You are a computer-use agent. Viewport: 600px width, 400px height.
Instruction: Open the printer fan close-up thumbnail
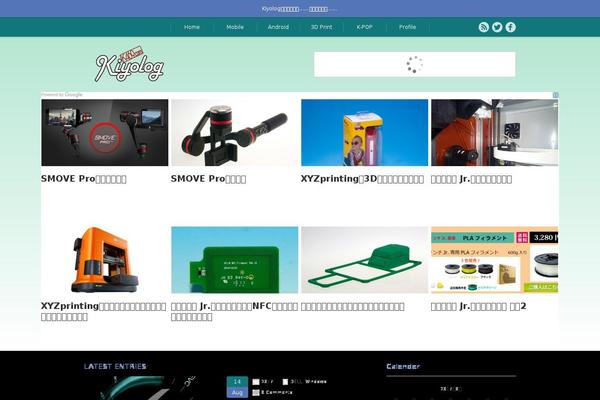click(494, 132)
